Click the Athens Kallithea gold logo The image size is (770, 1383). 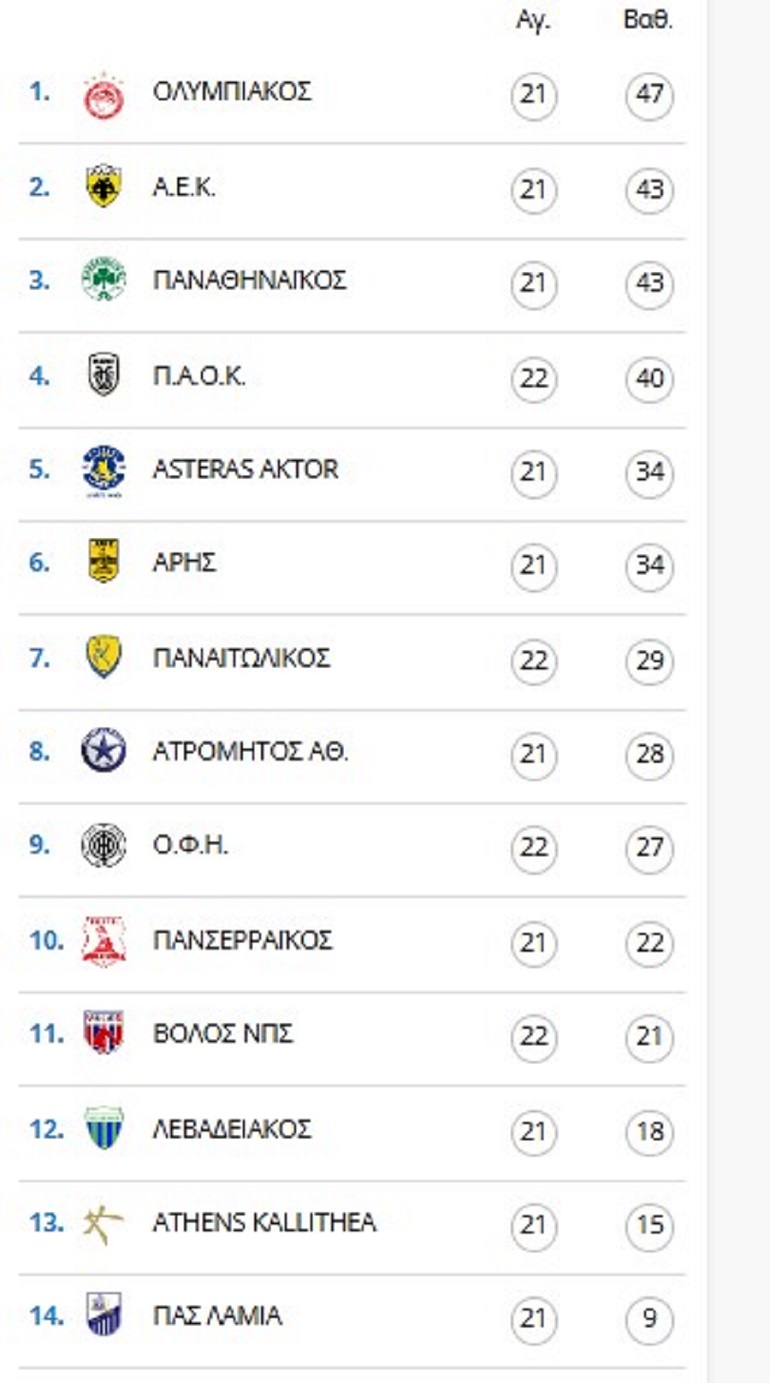click(103, 1222)
